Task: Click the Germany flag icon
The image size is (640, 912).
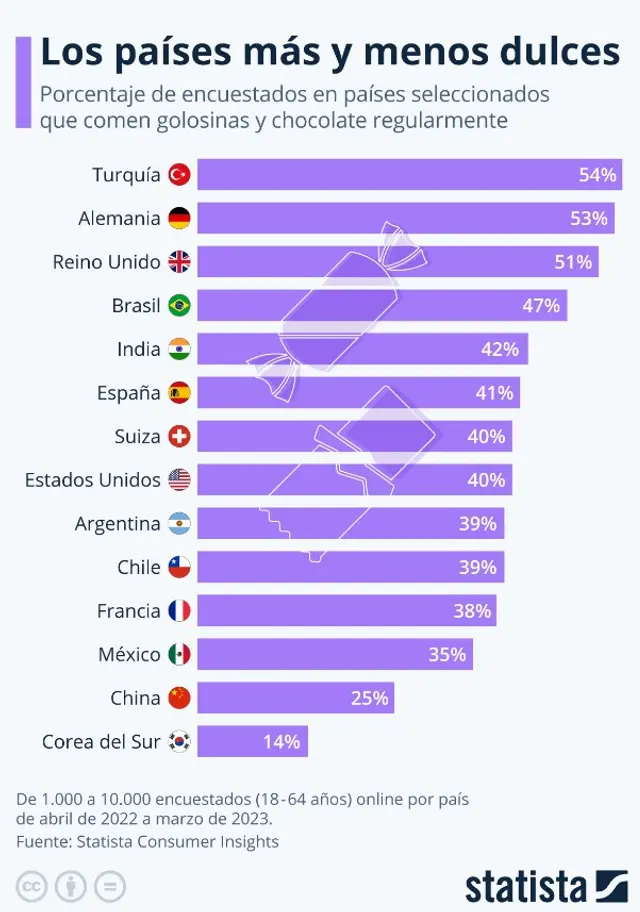Action: [179, 218]
